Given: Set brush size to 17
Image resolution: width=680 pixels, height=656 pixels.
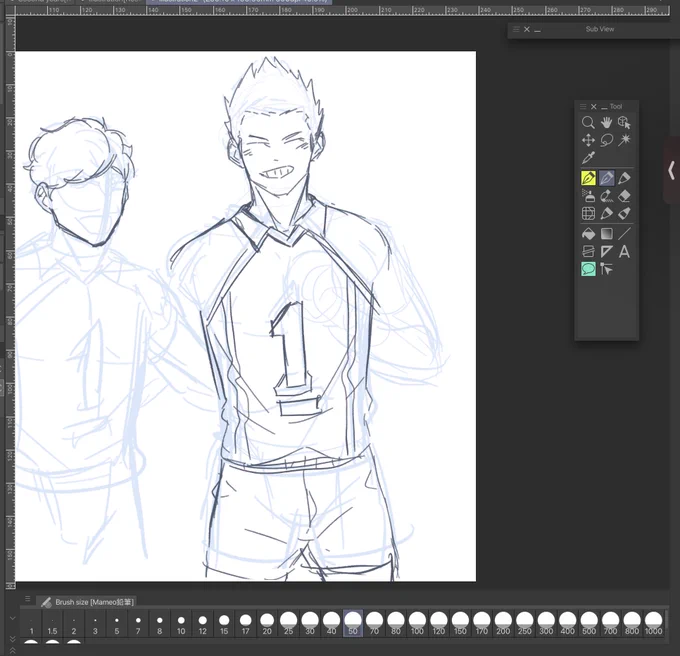Looking at the screenshot, I should (245, 623).
